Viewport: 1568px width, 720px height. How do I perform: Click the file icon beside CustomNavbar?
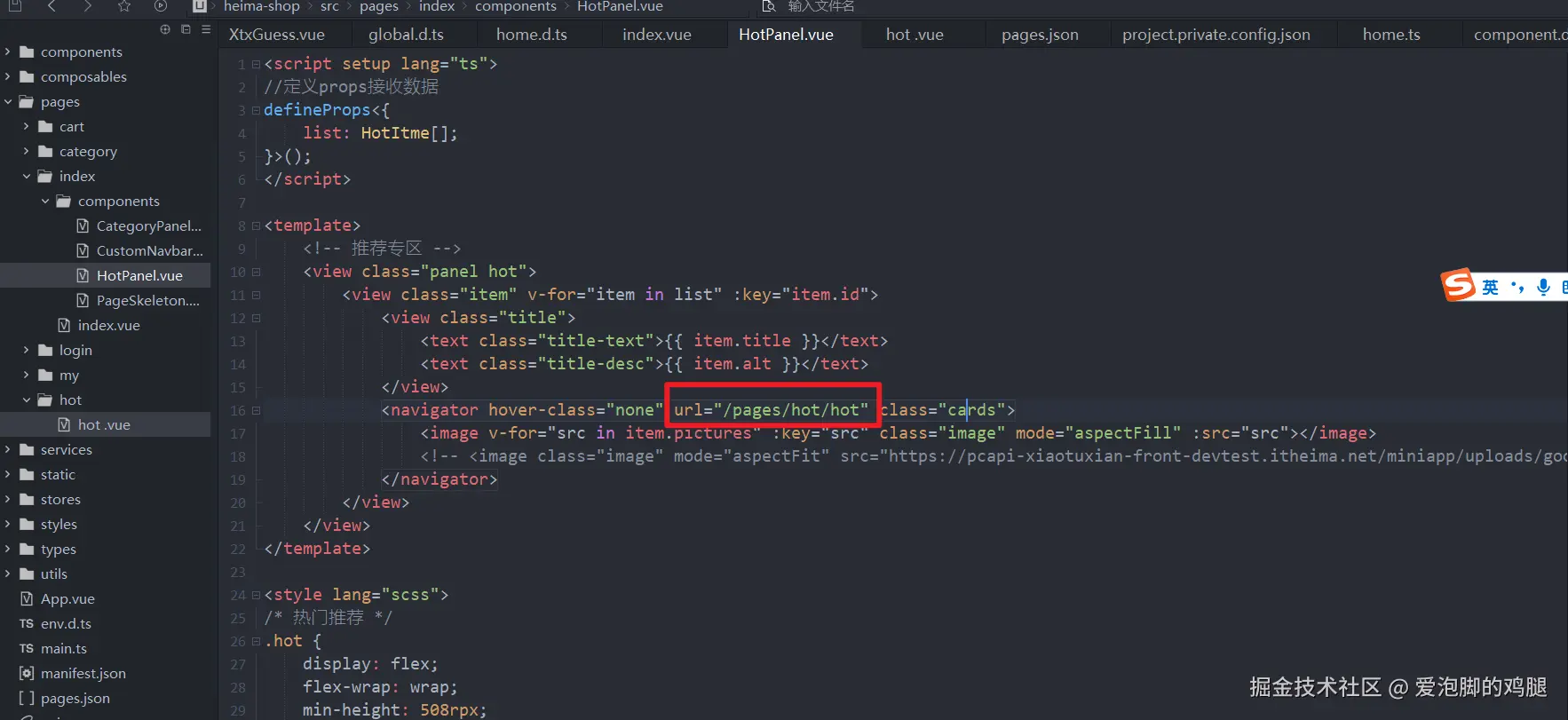(83, 250)
